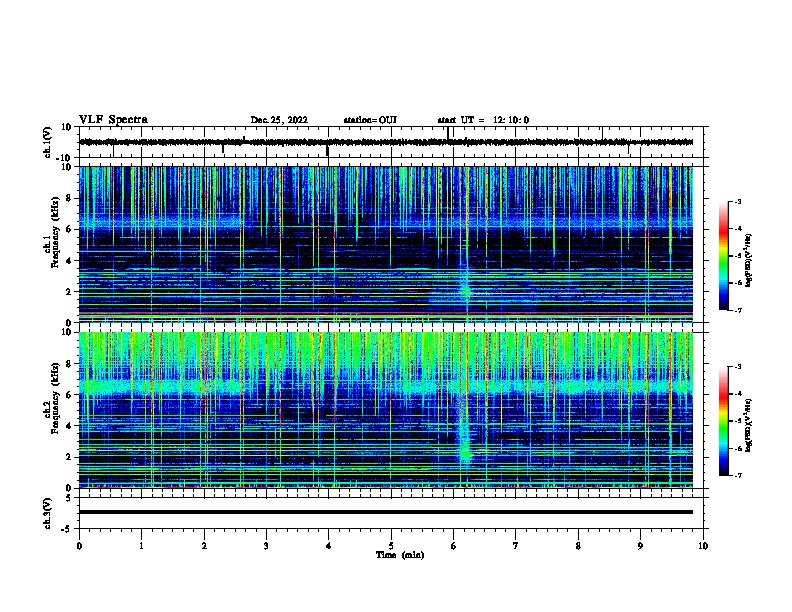
Task: Click the "Time (min)" axis title
Action: click(x=400, y=555)
